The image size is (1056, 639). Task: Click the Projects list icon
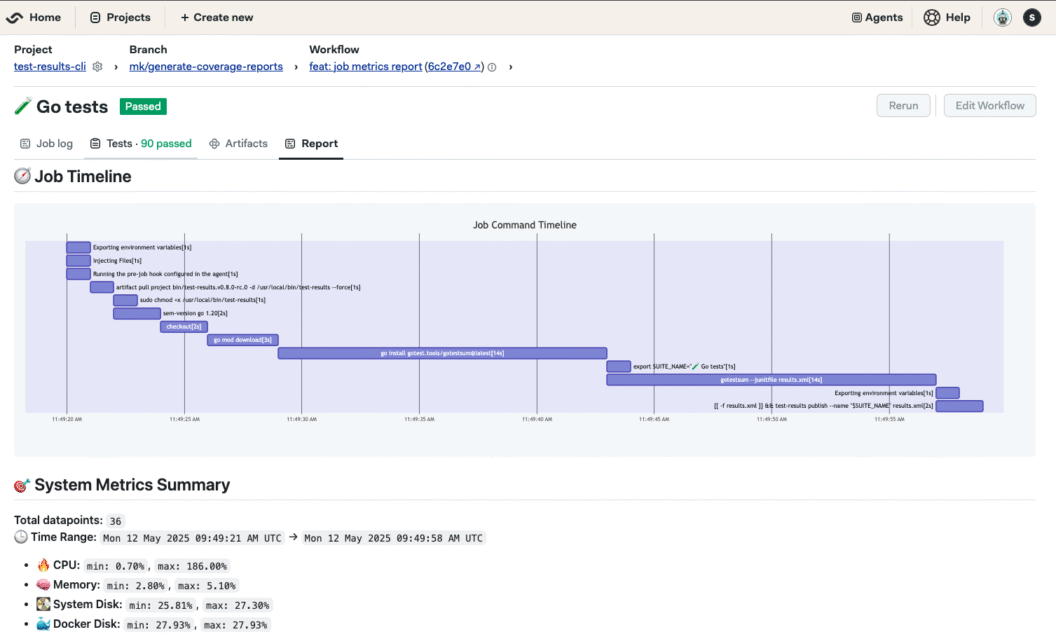point(95,18)
